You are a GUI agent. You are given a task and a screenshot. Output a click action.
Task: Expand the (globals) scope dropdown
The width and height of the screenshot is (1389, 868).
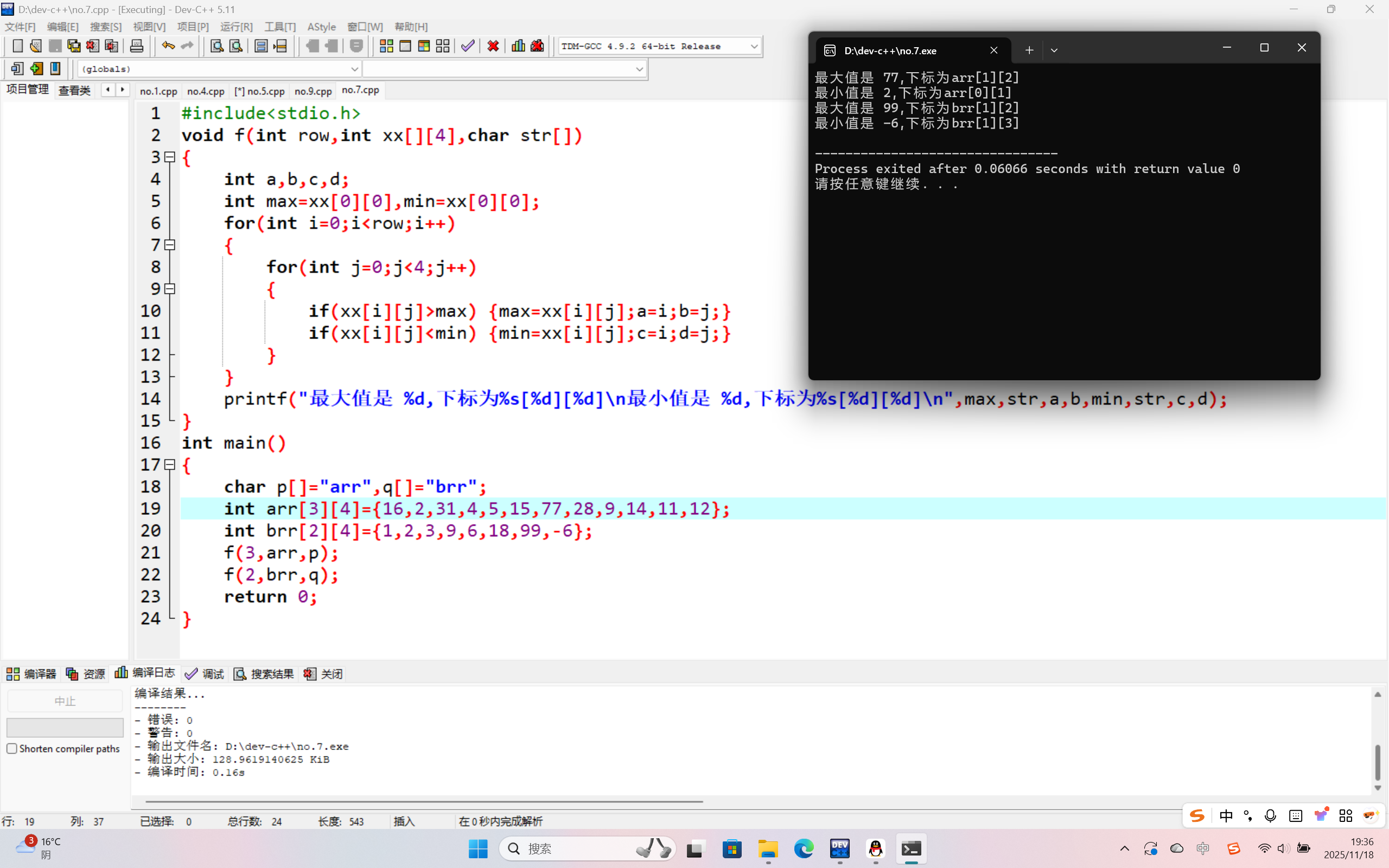tap(354, 69)
